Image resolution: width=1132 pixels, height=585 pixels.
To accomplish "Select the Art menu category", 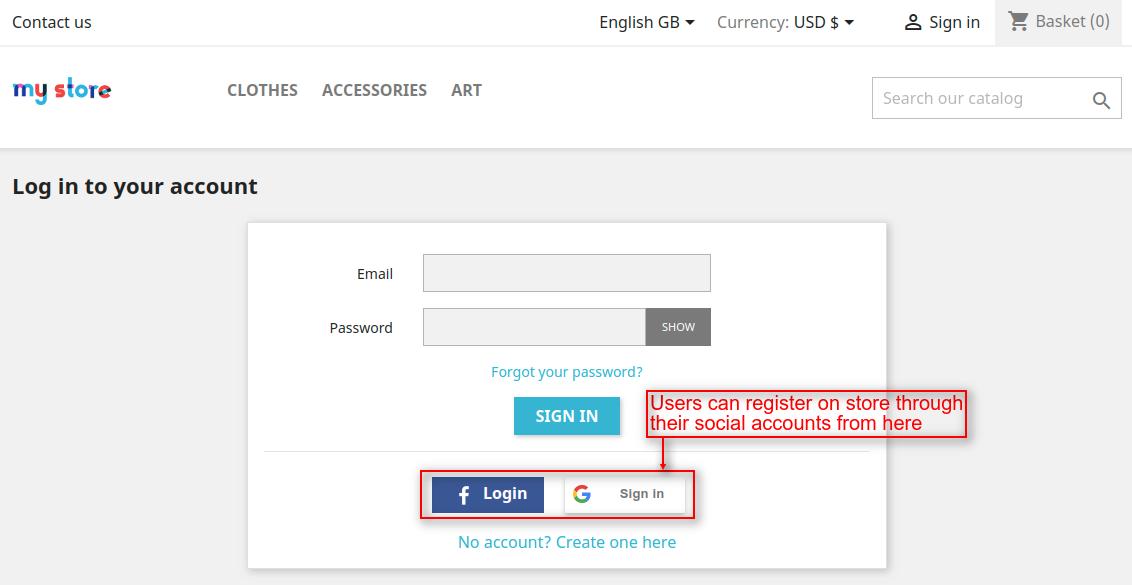I will (x=466, y=90).
